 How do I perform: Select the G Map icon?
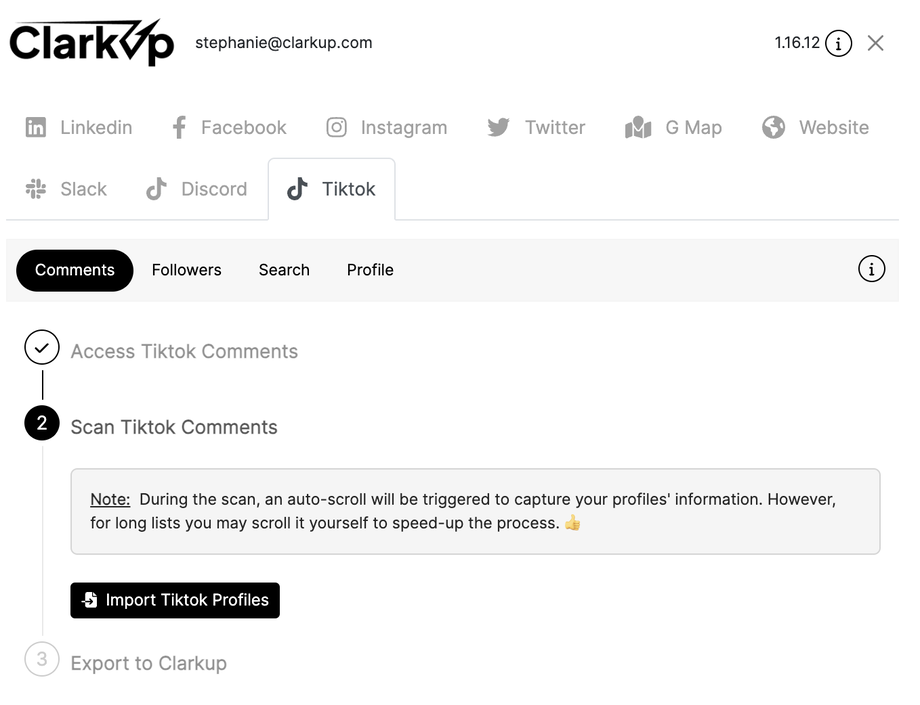click(x=638, y=128)
